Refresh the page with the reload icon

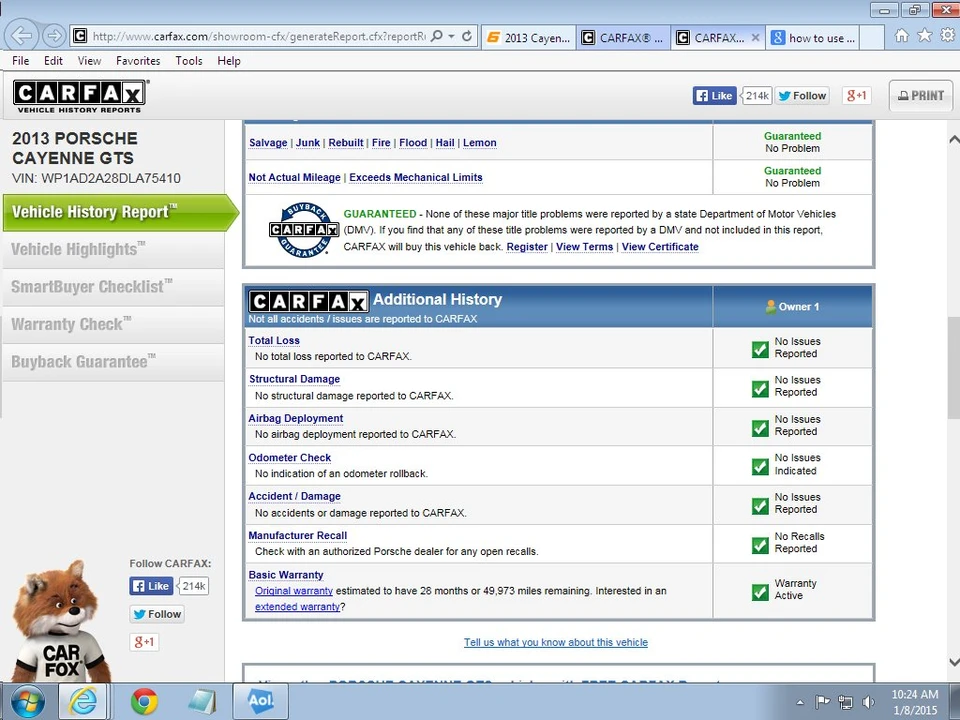[x=467, y=36]
